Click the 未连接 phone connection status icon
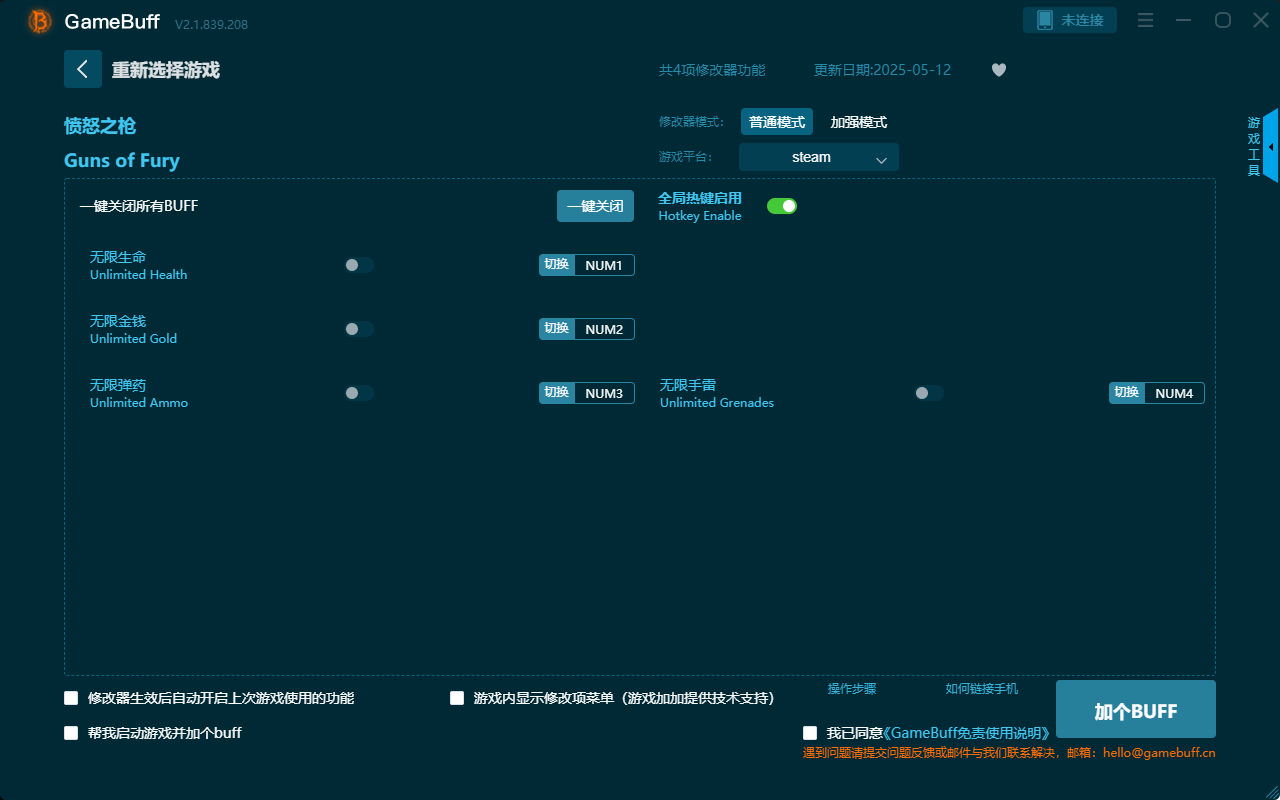 point(1069,19)
